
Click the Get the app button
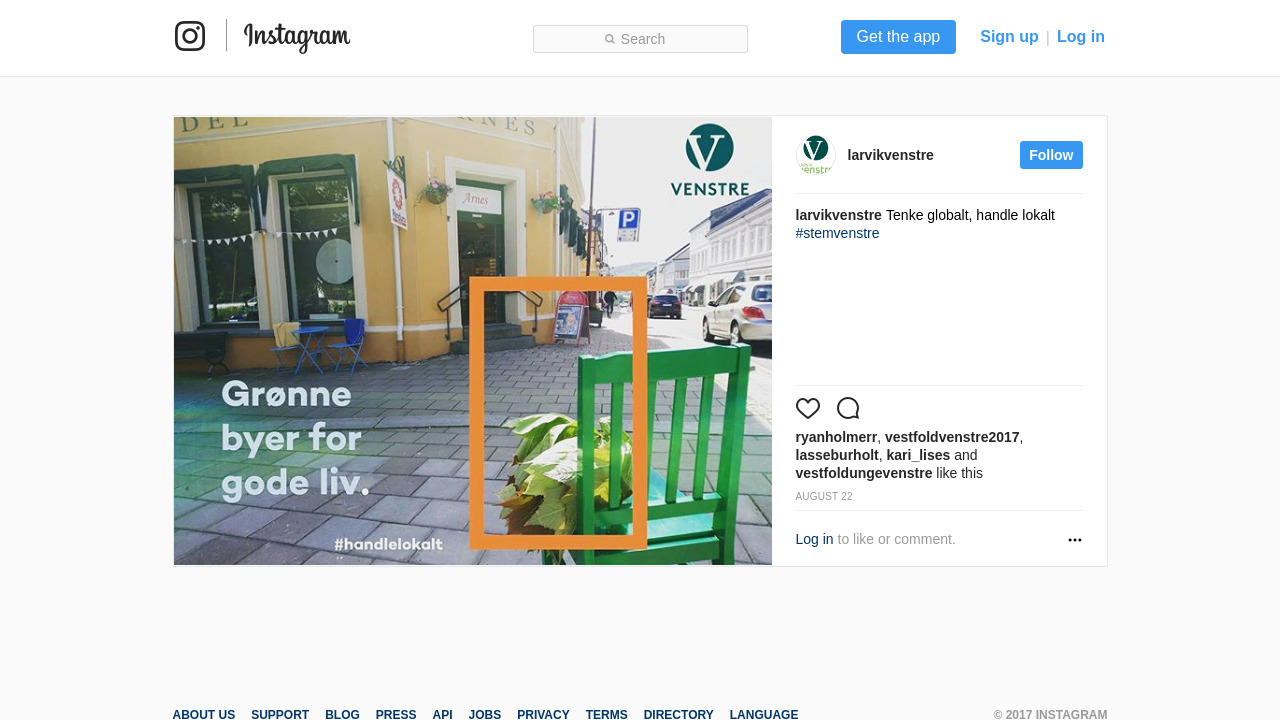pos(898,37)
